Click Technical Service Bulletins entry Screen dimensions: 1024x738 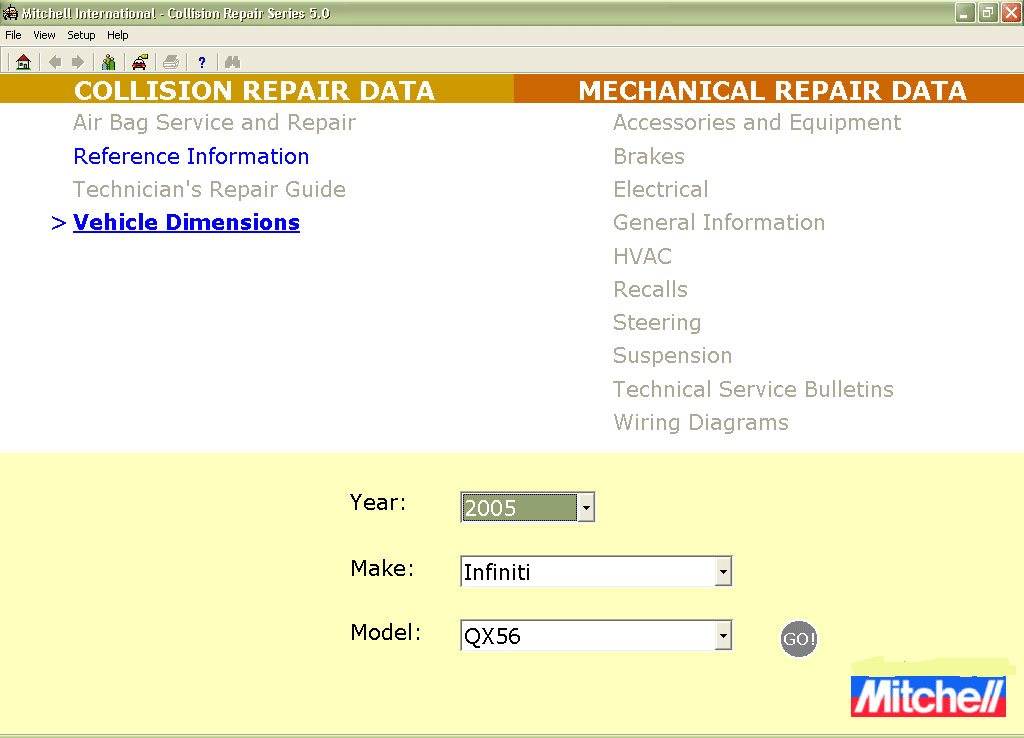(x=754, y=389)
